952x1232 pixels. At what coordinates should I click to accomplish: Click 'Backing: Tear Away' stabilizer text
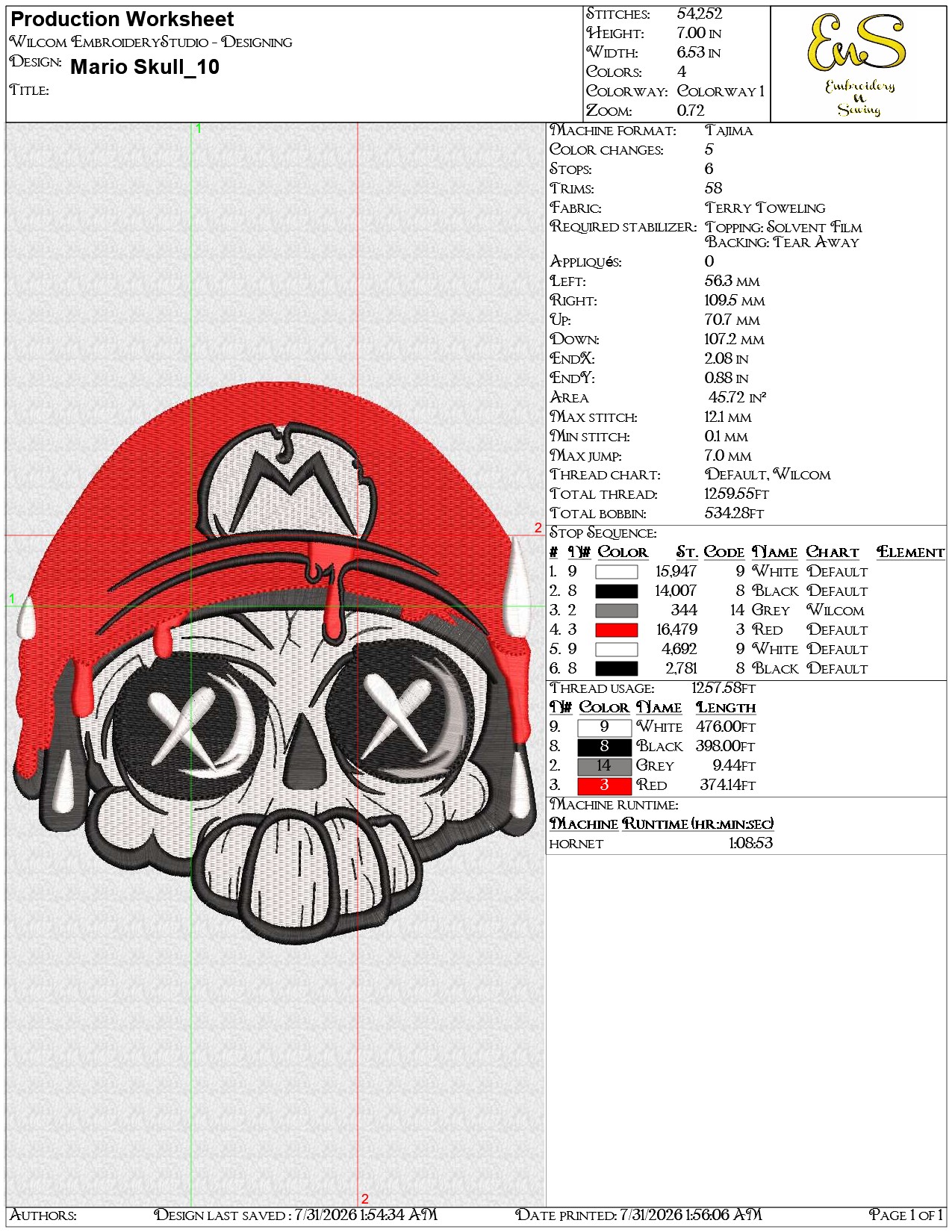783,242
